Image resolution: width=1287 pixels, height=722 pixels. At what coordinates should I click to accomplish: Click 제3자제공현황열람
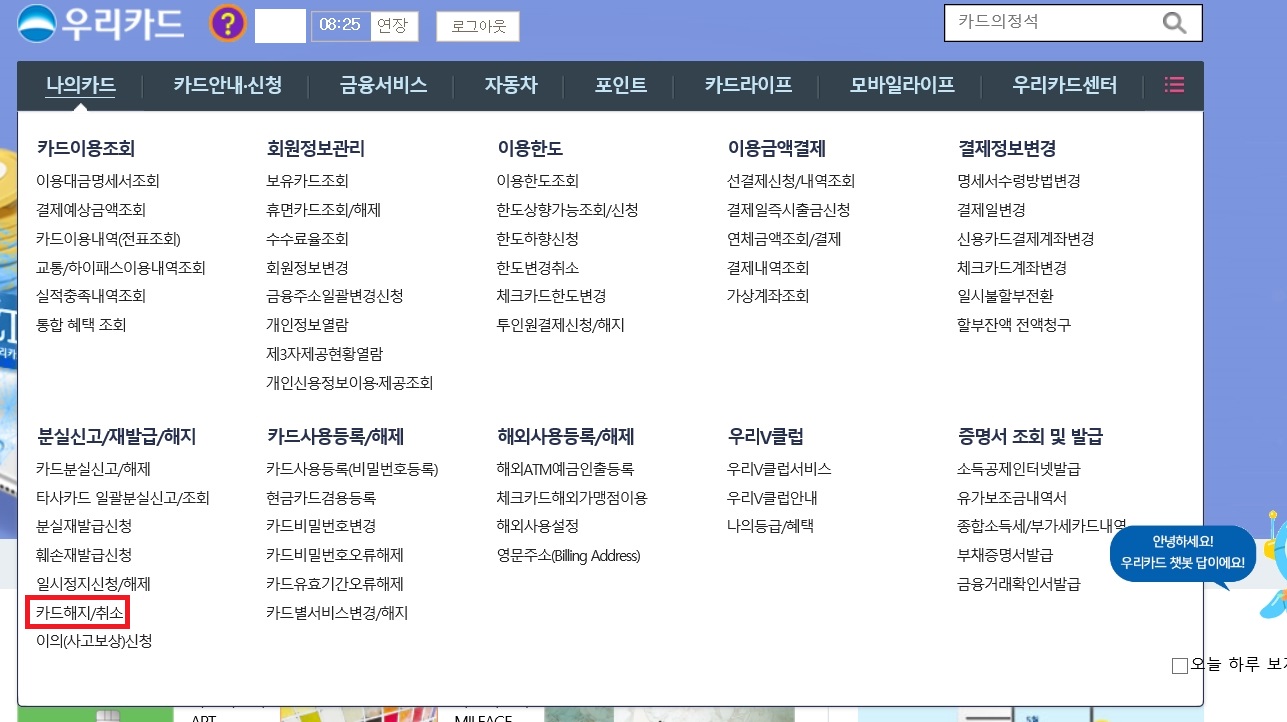[324, 354]
